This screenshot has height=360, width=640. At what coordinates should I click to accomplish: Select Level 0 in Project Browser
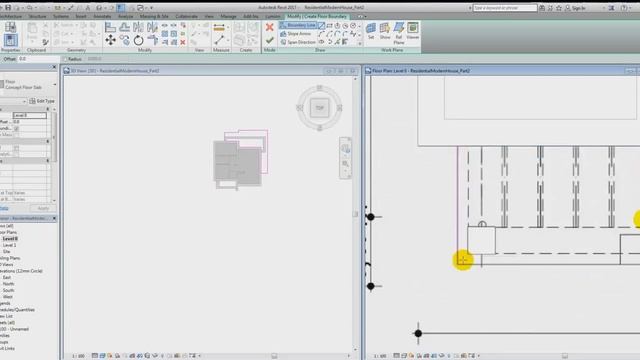10,239
